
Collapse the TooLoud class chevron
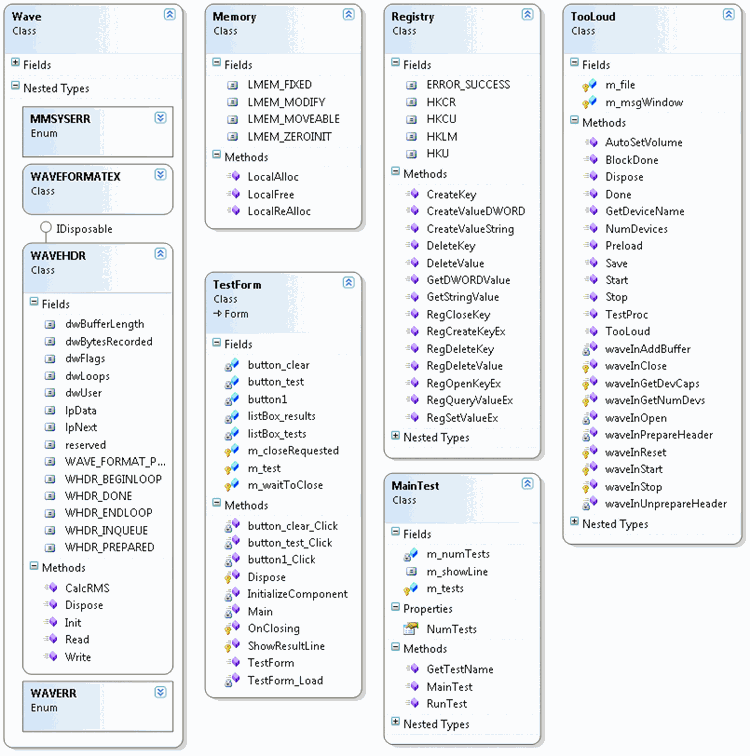tap(728, 14)
